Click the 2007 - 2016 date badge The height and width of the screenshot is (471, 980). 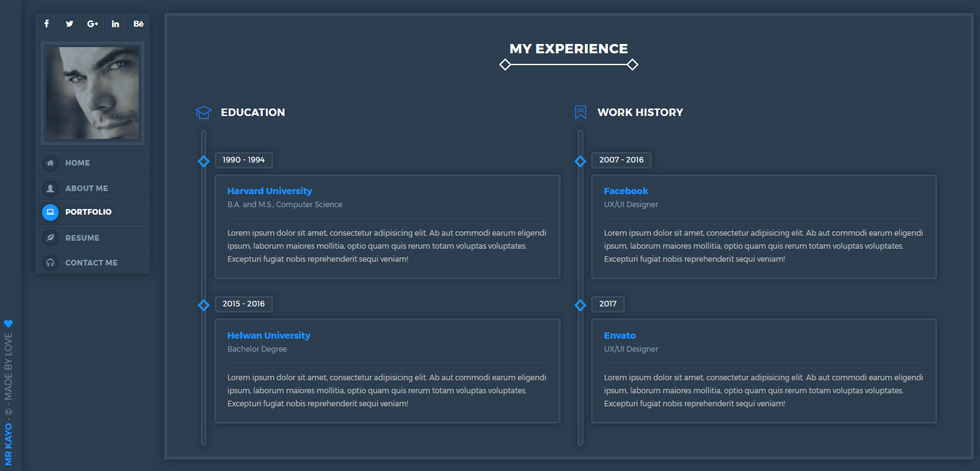click(x=621, y=160)
